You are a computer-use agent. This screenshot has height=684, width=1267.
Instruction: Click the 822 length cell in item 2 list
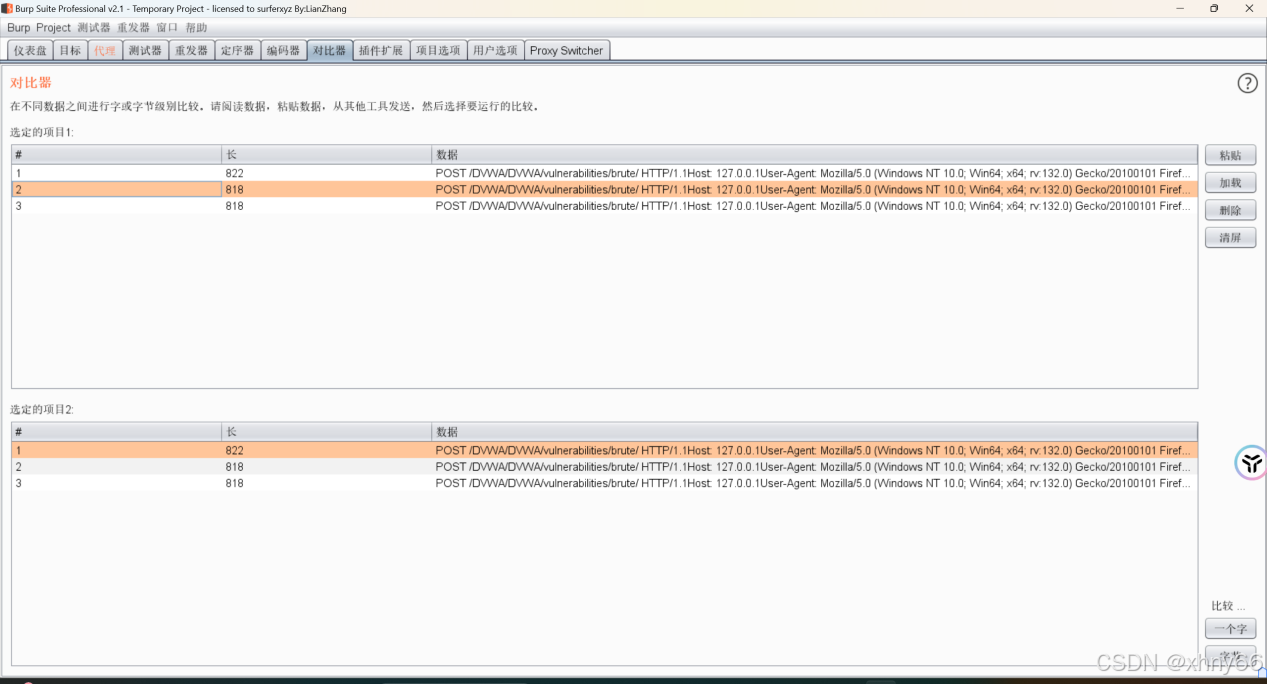click(x=326, y=450)
